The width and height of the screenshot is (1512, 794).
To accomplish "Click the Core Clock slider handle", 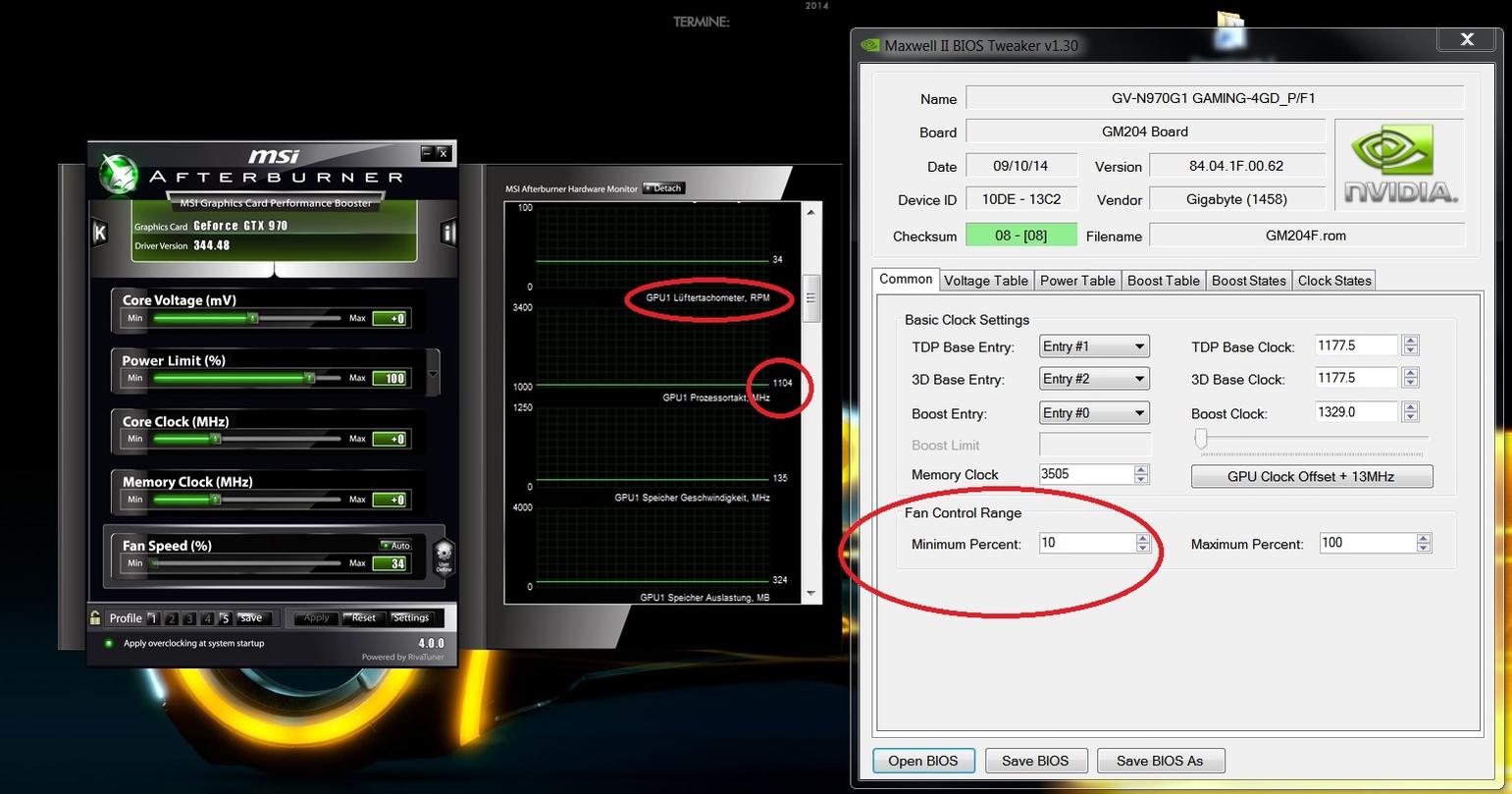I will [x=213, y=439].
